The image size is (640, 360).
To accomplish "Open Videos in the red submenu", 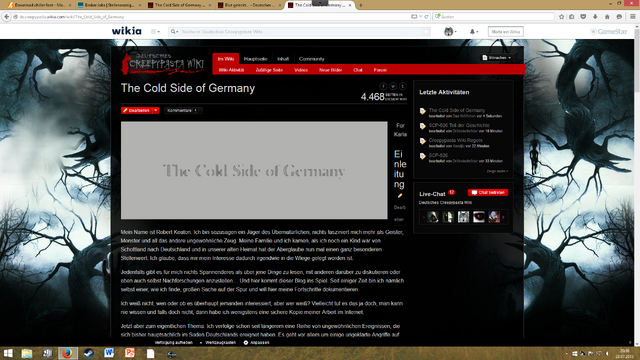I will pyautogui.click(x=301, y=70).
